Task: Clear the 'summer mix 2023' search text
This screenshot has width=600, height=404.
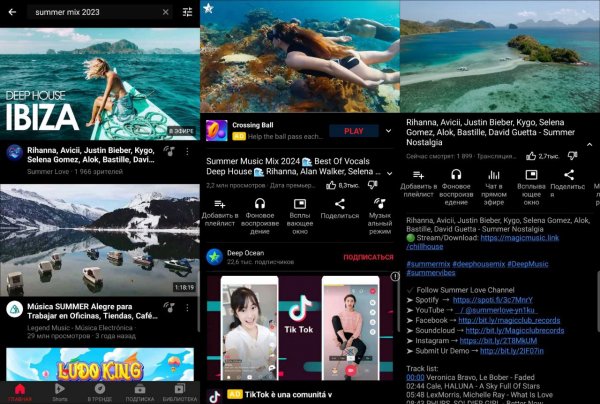Action: coord(165,12)
